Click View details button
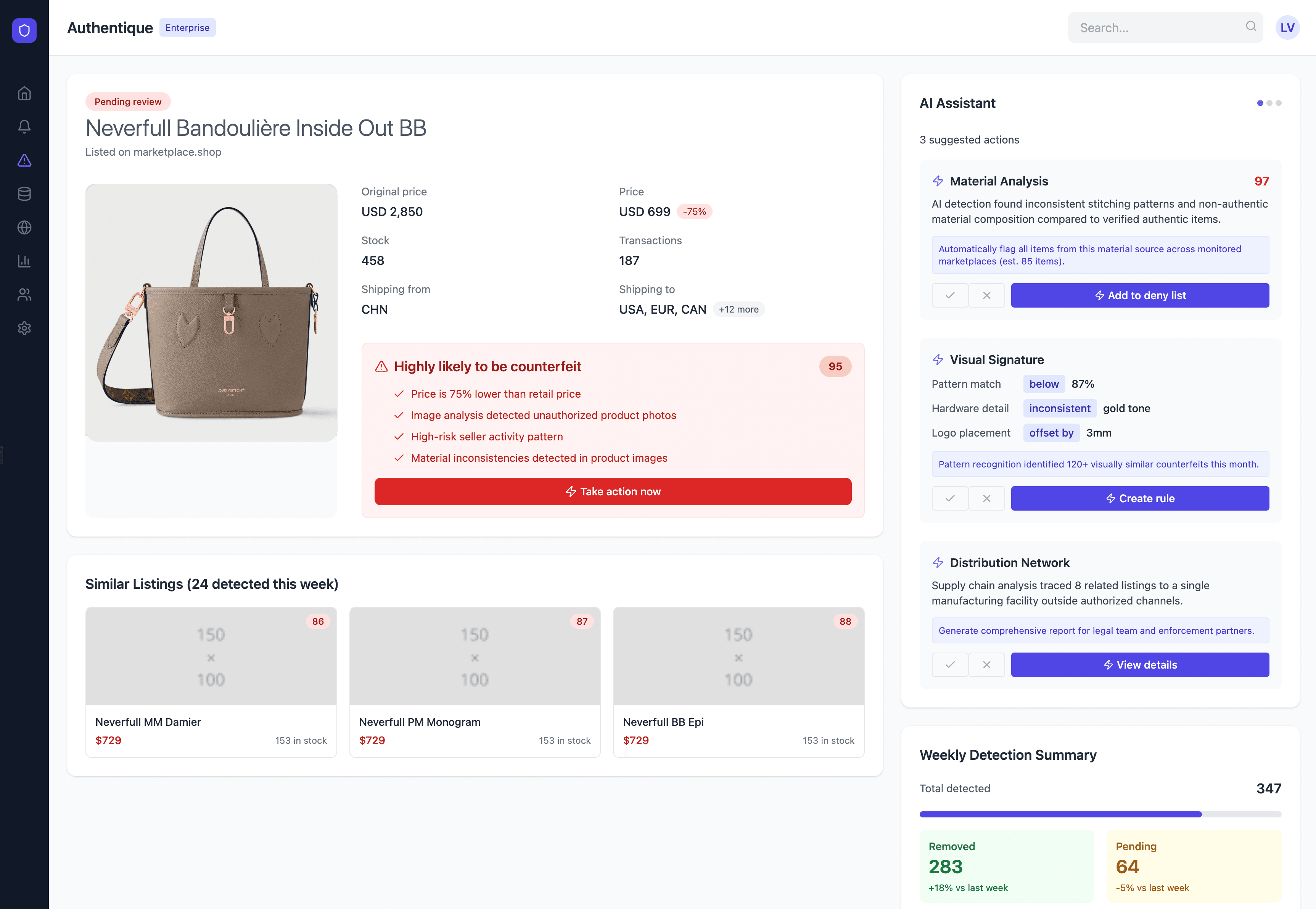 [x=1140, y=665]
